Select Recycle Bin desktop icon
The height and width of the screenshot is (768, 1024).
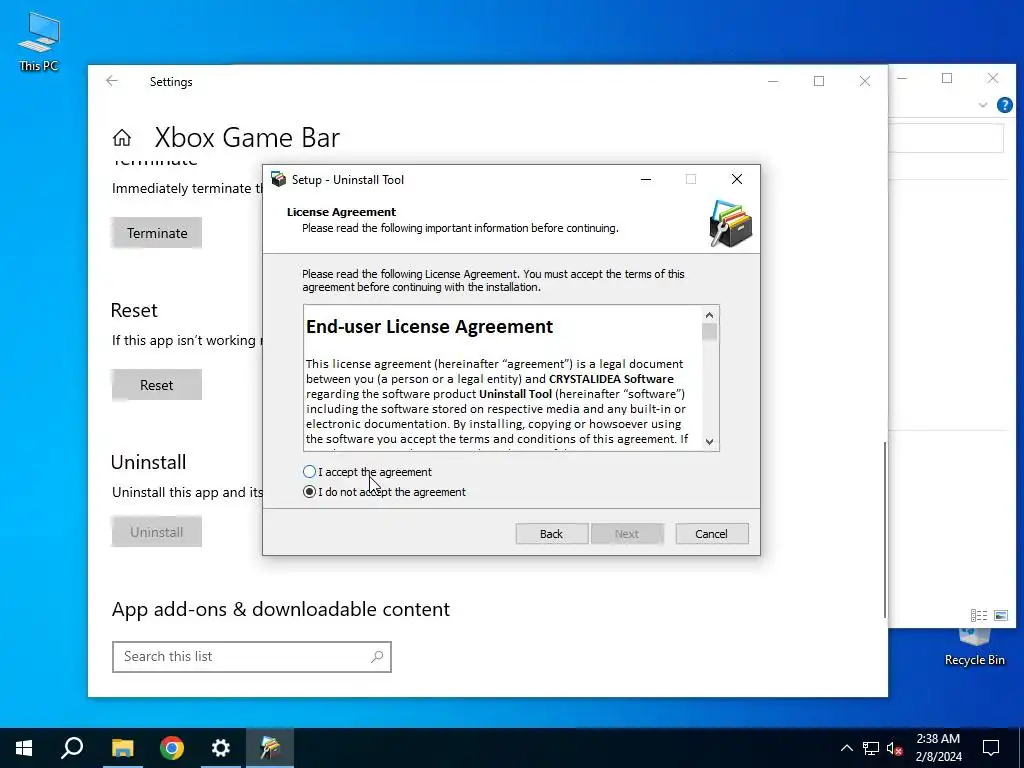coord(974,648)
